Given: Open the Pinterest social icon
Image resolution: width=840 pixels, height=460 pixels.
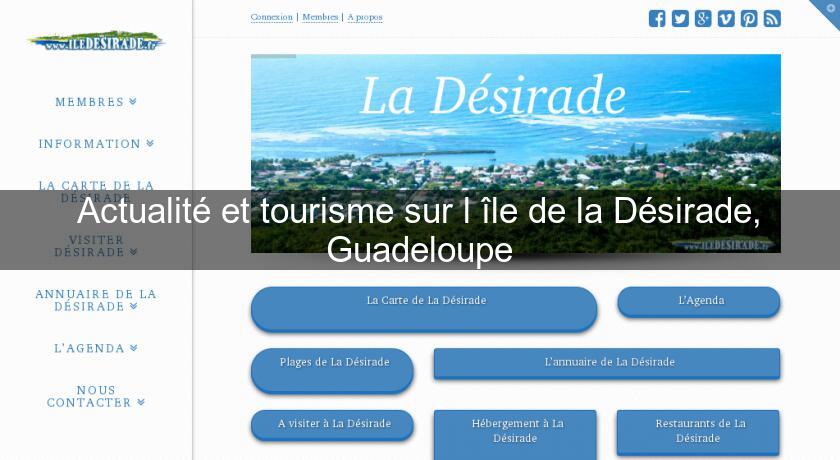Looking at the screenshot, I should [x=749, y=19].
